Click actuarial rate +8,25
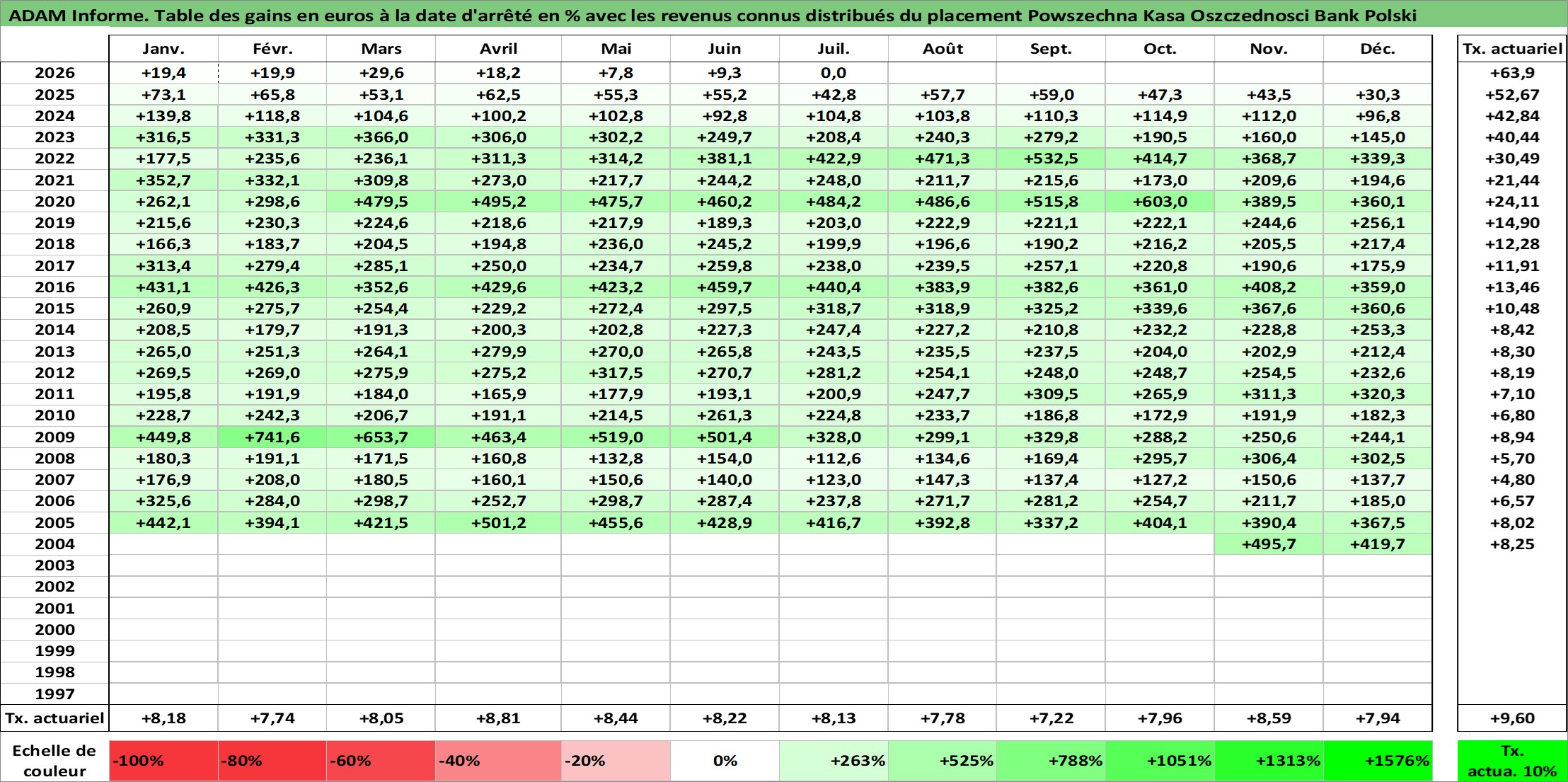The height and width of the screenshot is (782, 1568). 1512,544
